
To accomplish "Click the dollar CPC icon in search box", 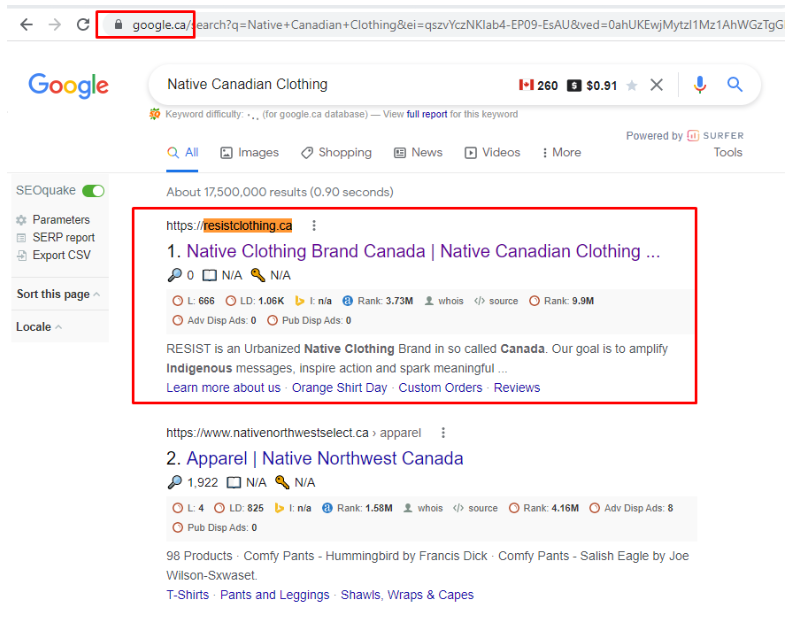I will click(574, 85).
